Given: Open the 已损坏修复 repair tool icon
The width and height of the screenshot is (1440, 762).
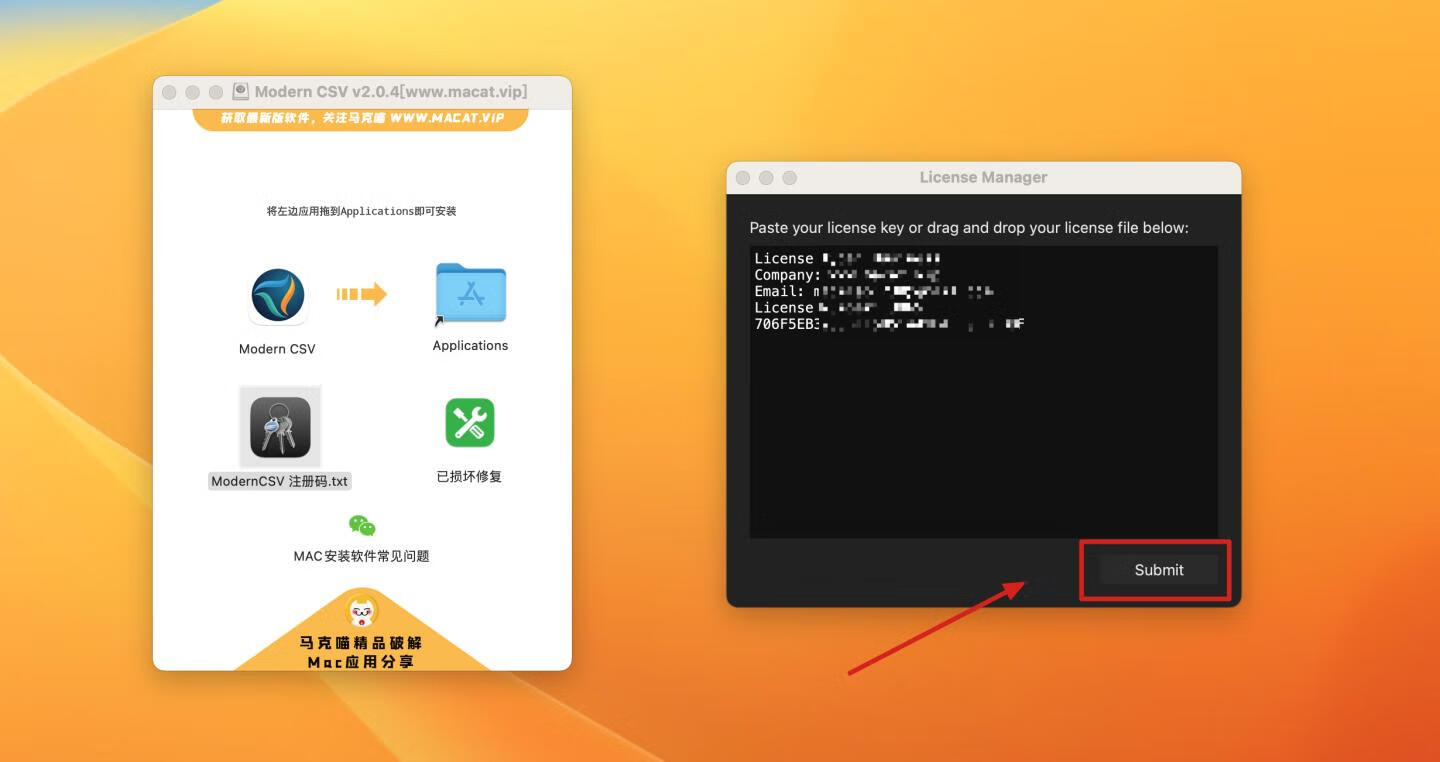Looking at the screenshot, I should coord(469,422).
